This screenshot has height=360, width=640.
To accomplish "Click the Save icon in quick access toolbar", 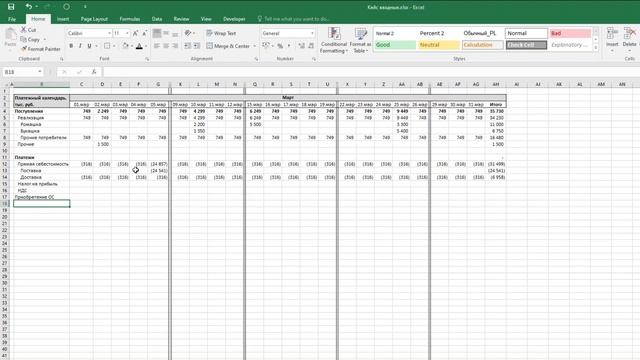I will (11, 7).
